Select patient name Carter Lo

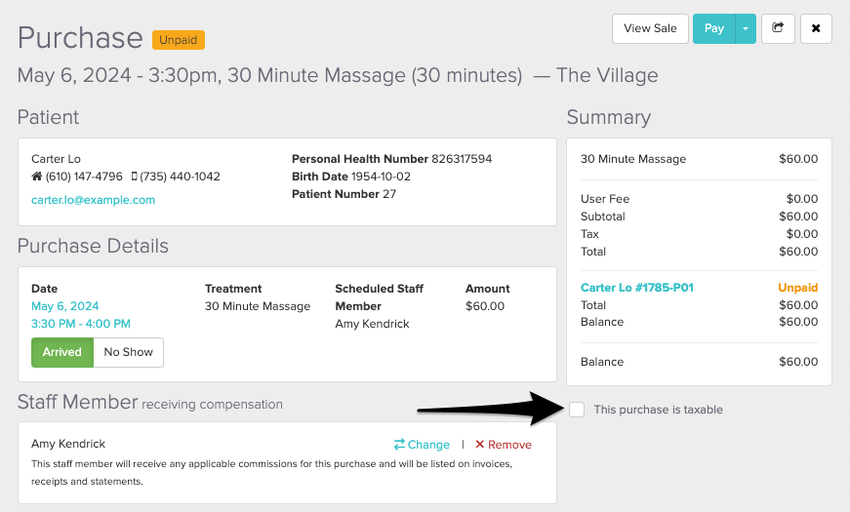click(56, 159)
